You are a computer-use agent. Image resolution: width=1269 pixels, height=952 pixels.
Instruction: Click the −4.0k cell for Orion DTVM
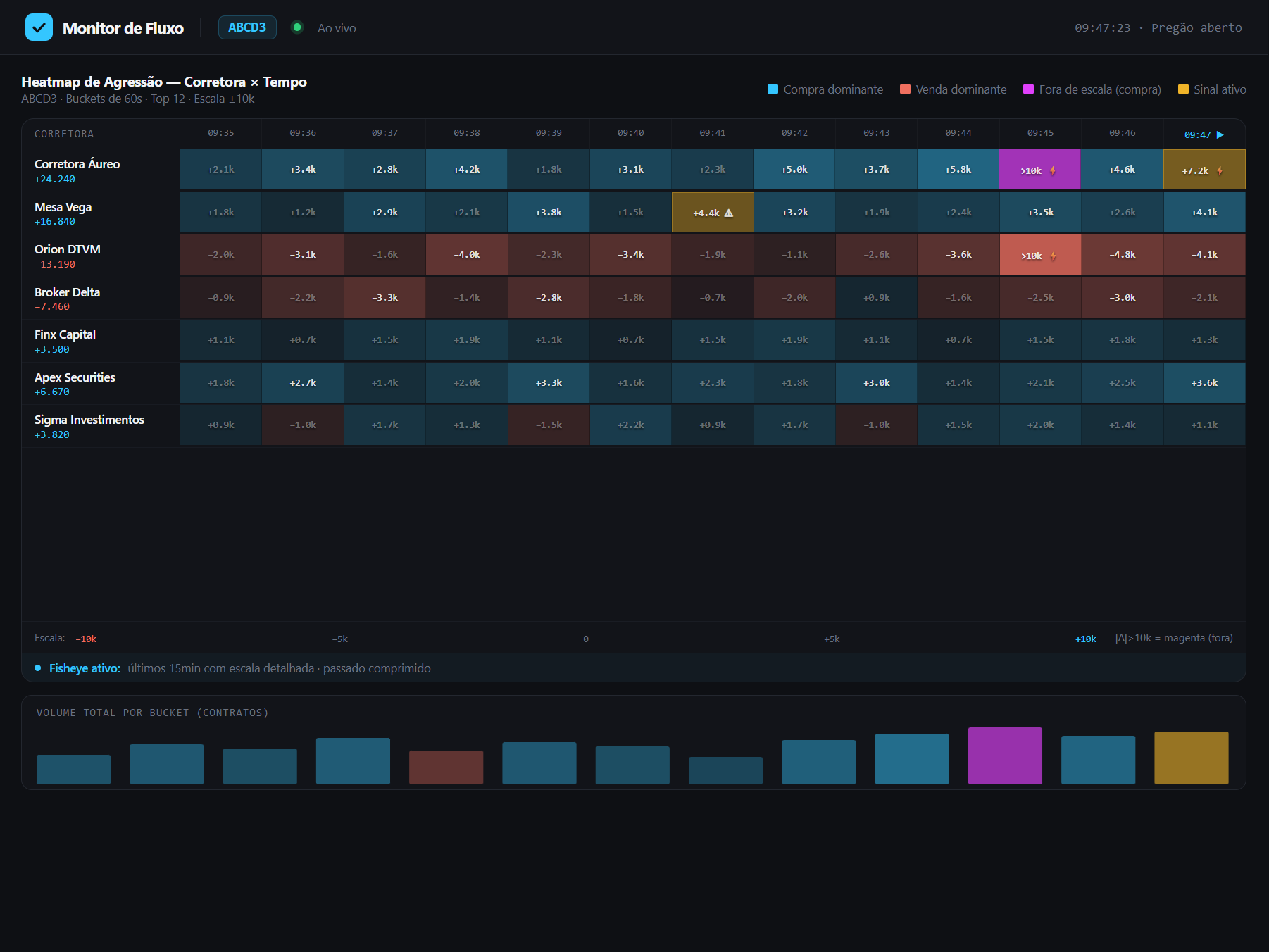(467, 254)
